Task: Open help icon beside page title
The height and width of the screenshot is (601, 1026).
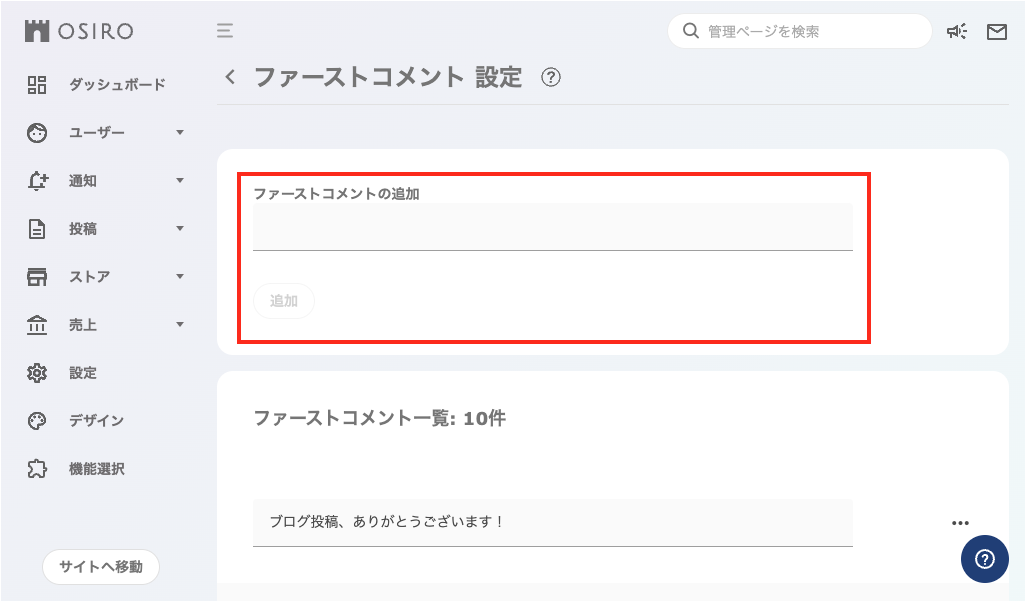Action: coord(551,77)
